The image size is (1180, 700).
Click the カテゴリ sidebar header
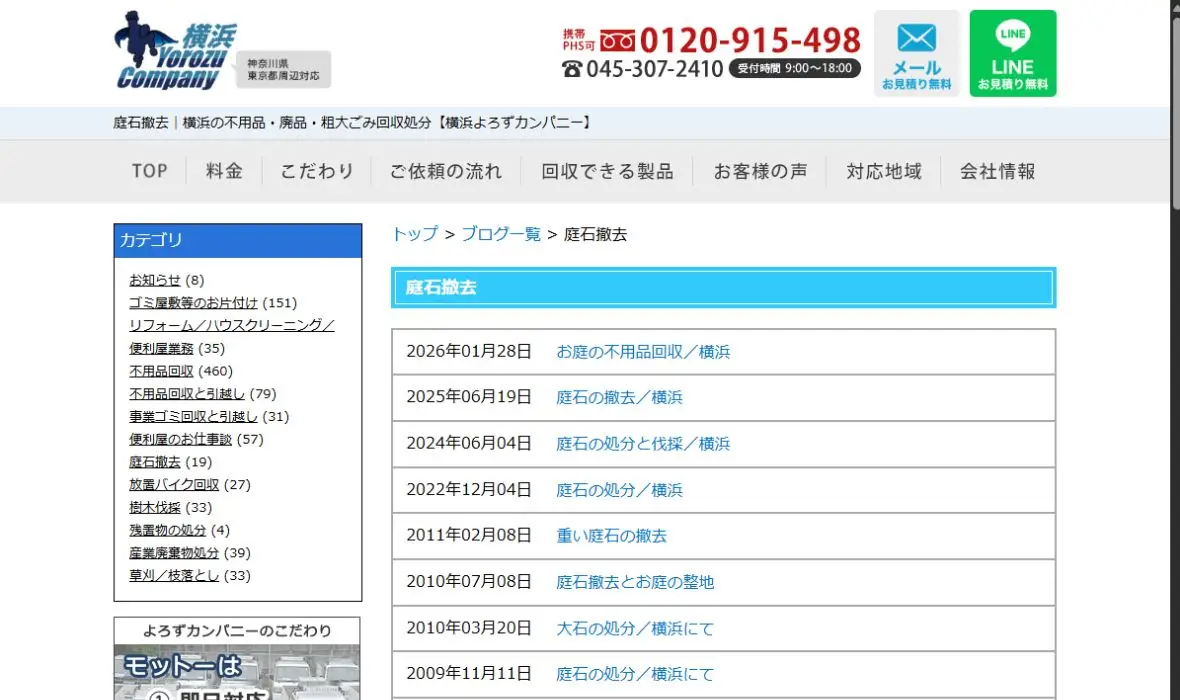coord(238,240)
